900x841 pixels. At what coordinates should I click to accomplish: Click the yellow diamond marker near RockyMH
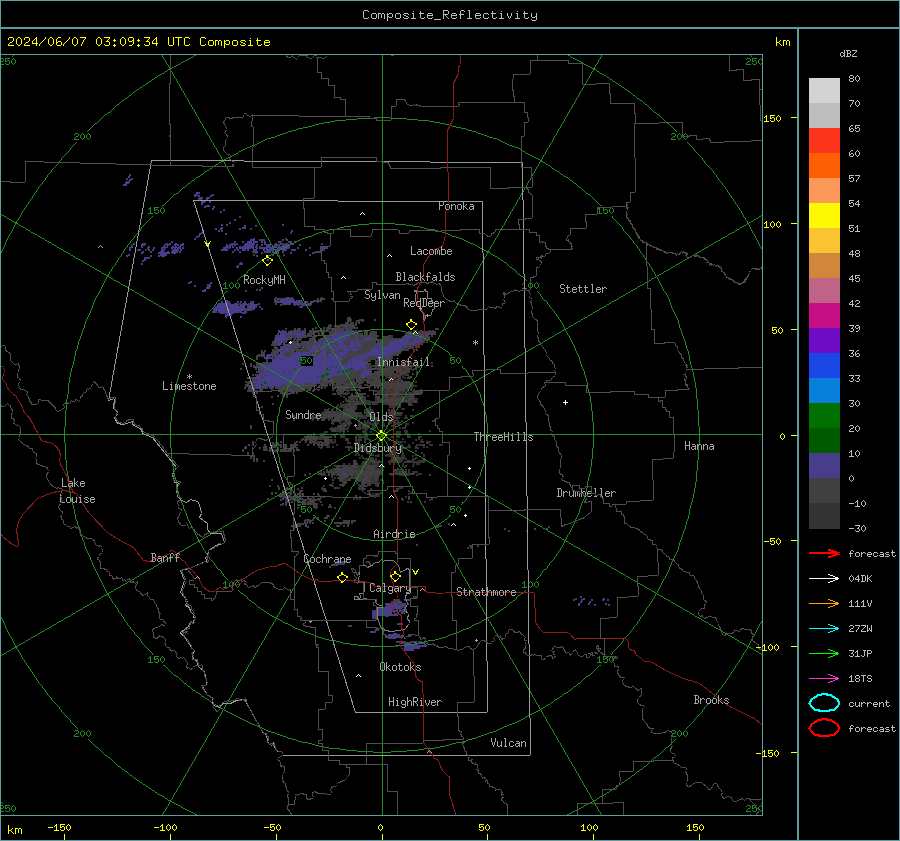(x=267, y=261)
